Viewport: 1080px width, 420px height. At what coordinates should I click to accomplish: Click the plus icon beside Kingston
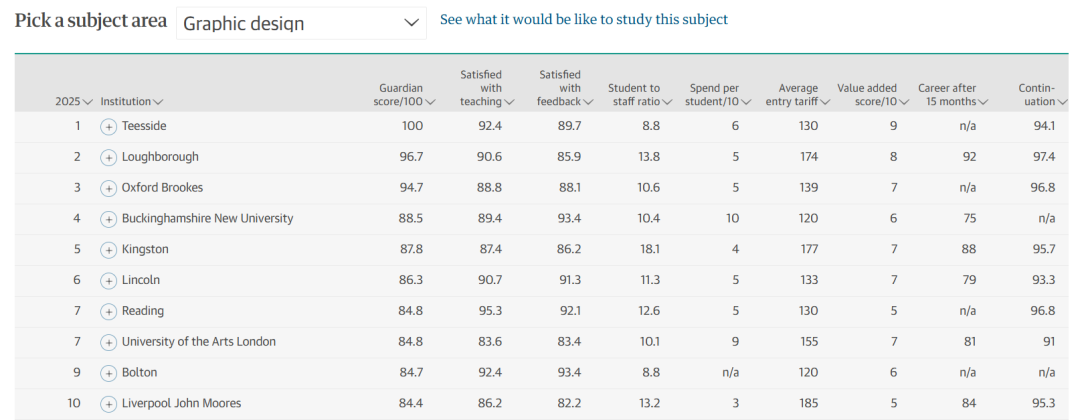108,250
